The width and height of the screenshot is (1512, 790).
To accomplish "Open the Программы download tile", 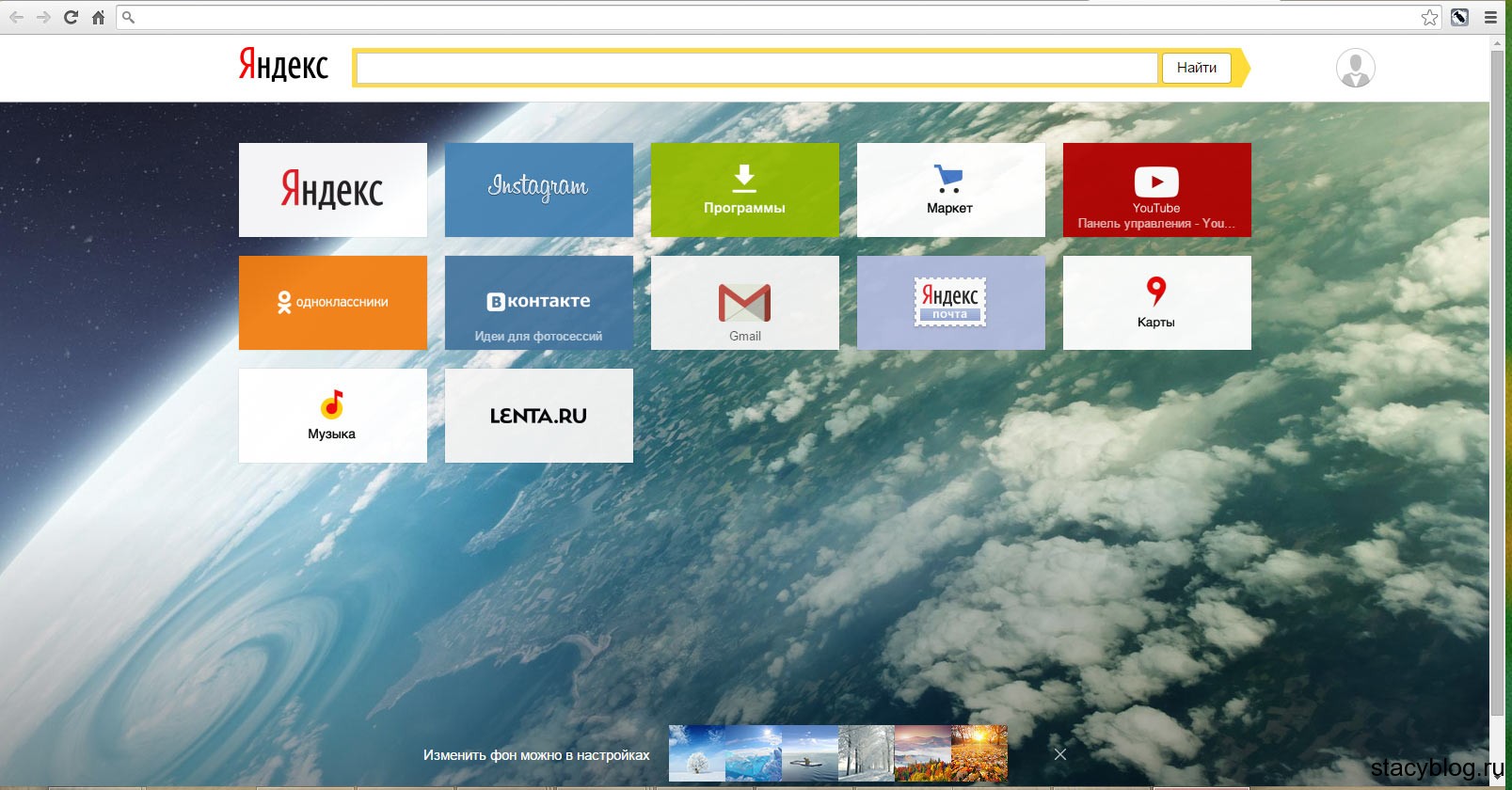I will point(745,190).
